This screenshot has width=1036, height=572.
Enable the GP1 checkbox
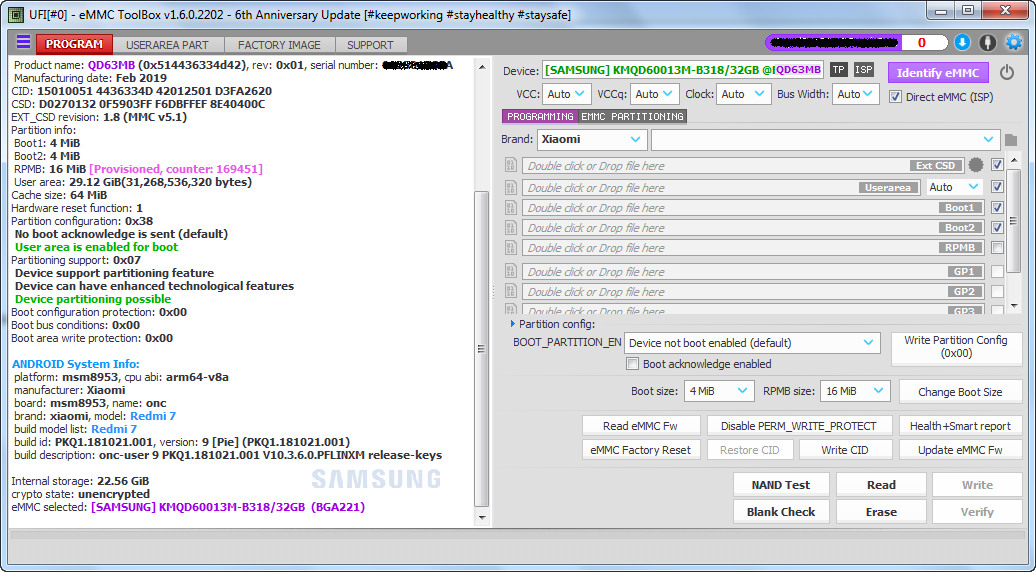998,271
